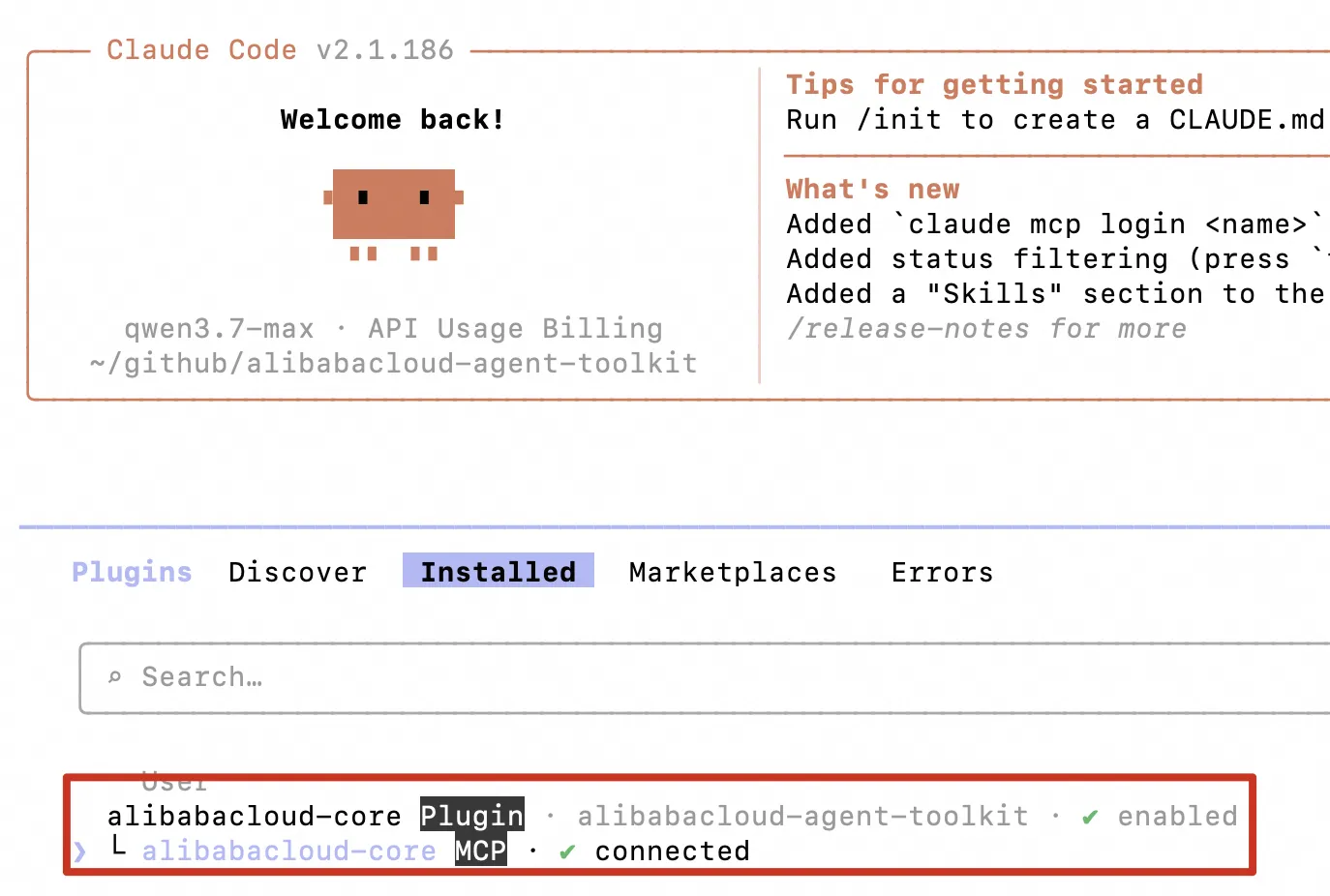Click the Skills section release note
The width and height of the screenshot is (1330, 896).
1056,294
